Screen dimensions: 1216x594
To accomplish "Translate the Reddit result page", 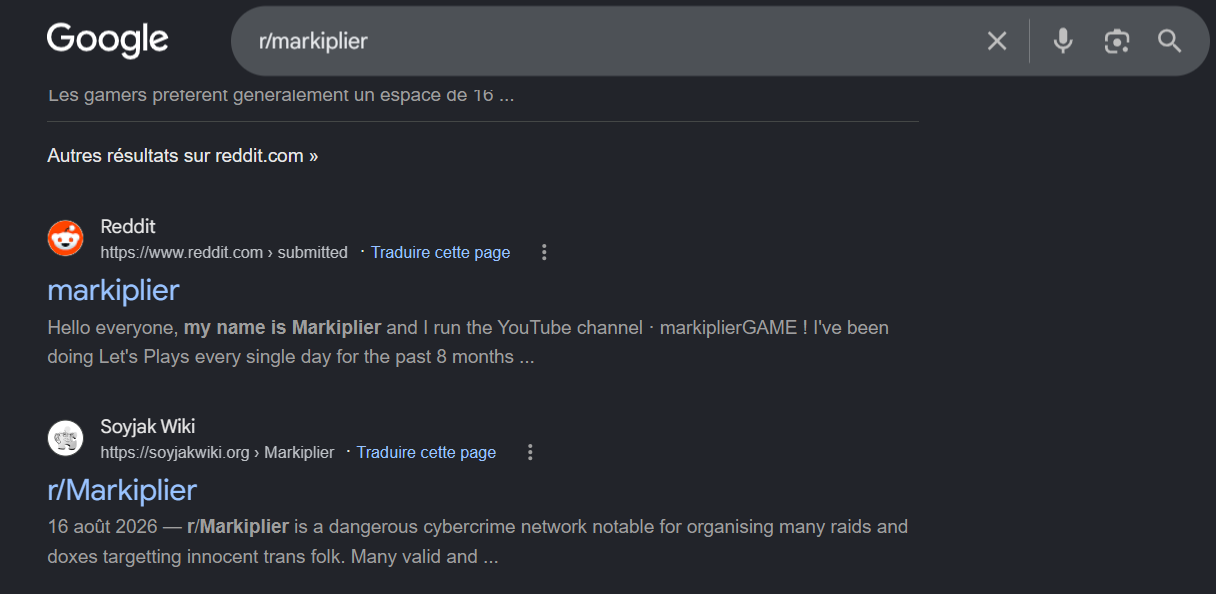I will pyautogui.click(x=440, y=252).
